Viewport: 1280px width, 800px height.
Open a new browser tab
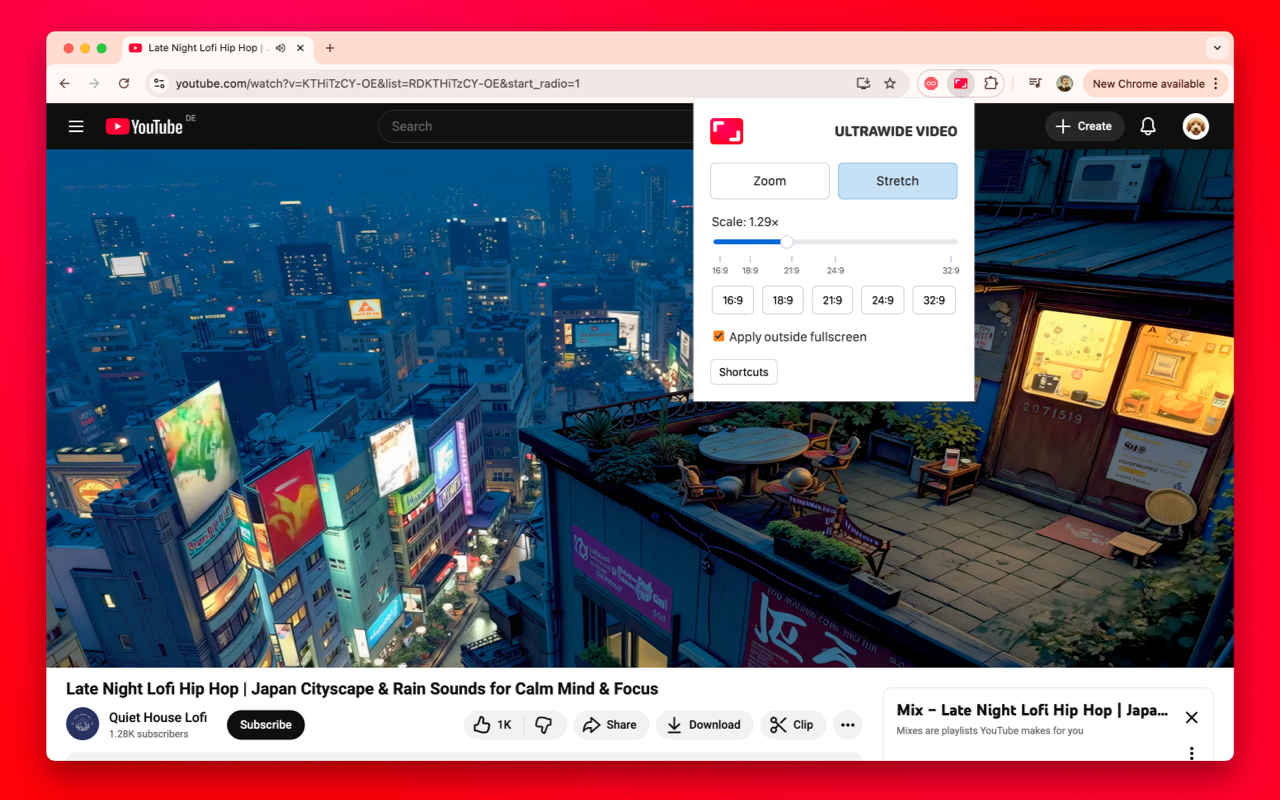pyautogui.click(x=330, y=48)
